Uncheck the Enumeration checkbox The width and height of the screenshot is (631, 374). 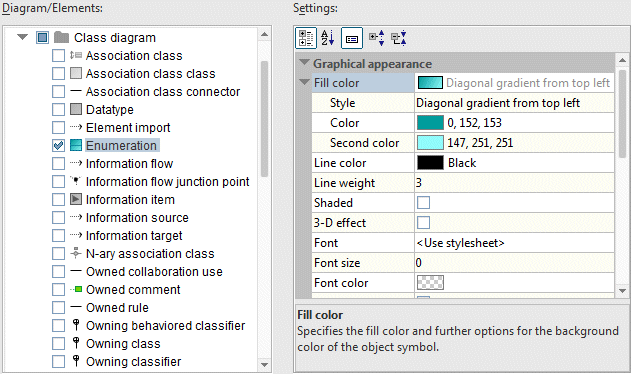58,145
